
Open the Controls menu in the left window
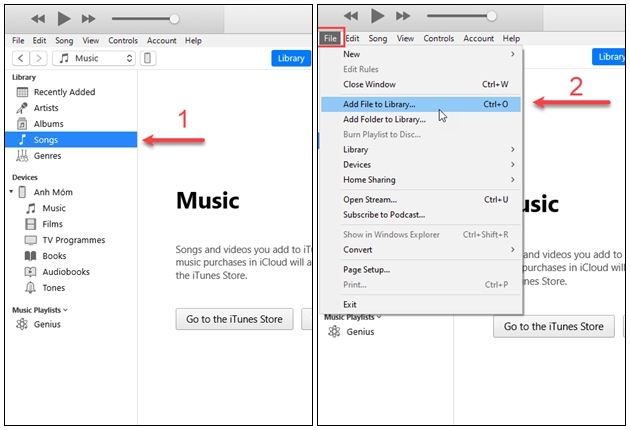(x=123, y=41)
